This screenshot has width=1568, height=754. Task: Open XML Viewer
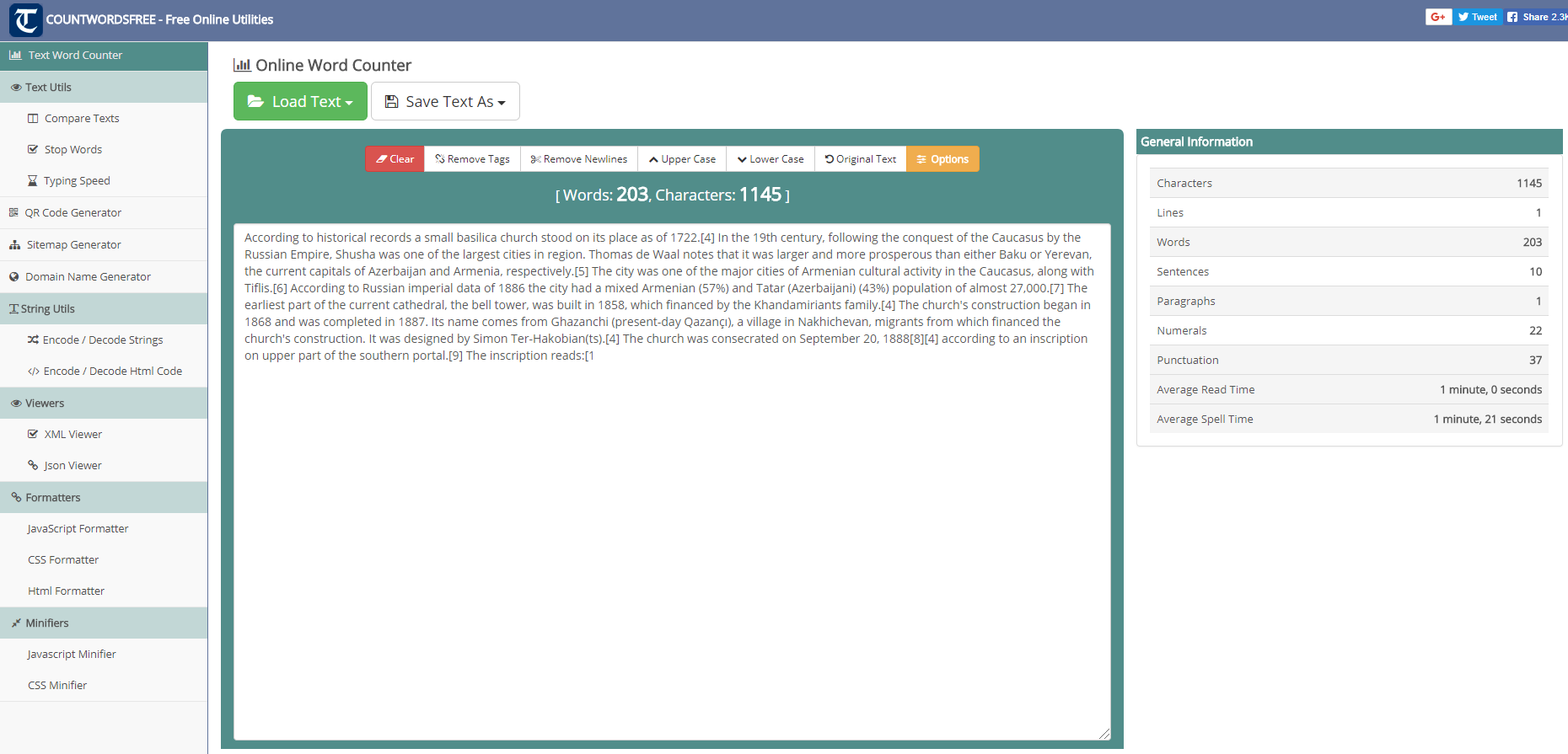pos(73,435)
